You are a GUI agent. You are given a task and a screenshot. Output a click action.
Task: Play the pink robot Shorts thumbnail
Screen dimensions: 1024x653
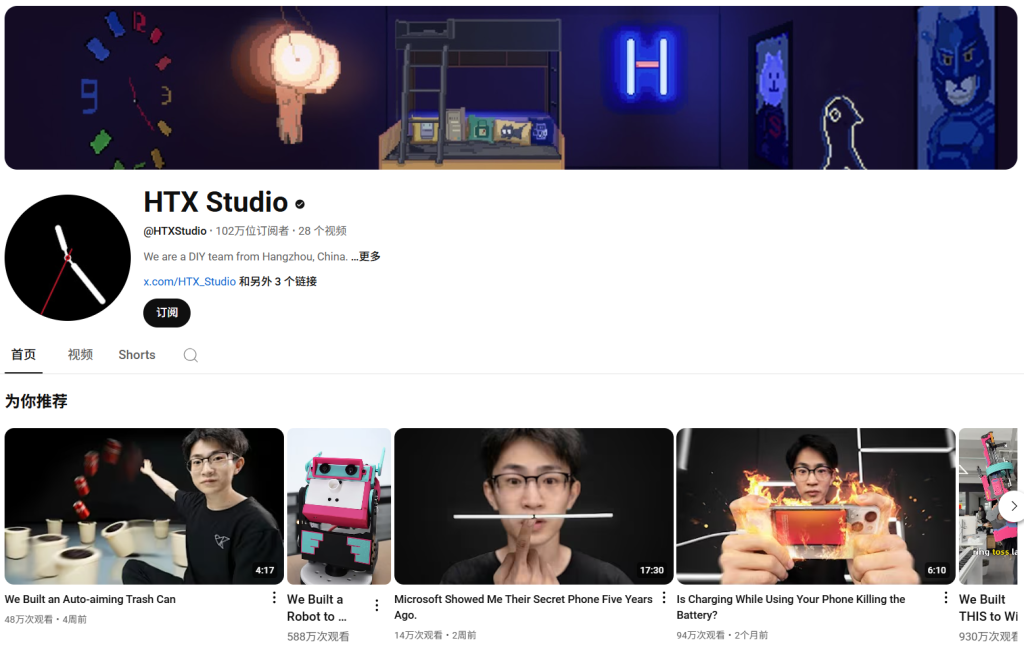click(339, 506)
